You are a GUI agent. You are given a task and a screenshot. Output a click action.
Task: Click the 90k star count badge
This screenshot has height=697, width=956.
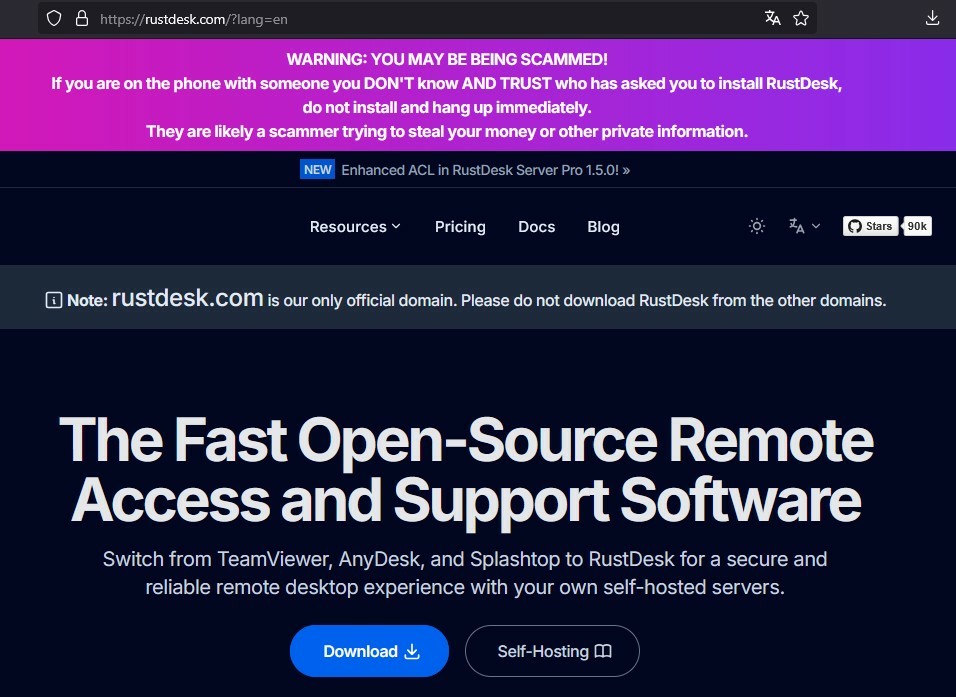pos(917,226)
